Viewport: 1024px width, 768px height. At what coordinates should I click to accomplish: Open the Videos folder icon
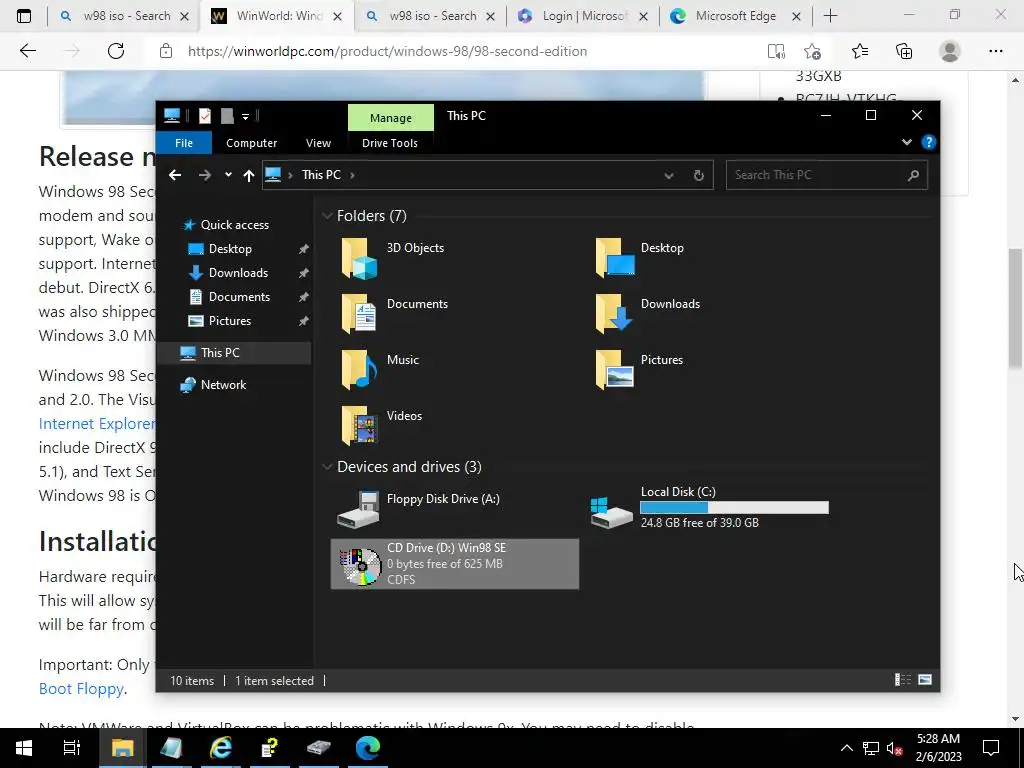(x=359, y=425)
